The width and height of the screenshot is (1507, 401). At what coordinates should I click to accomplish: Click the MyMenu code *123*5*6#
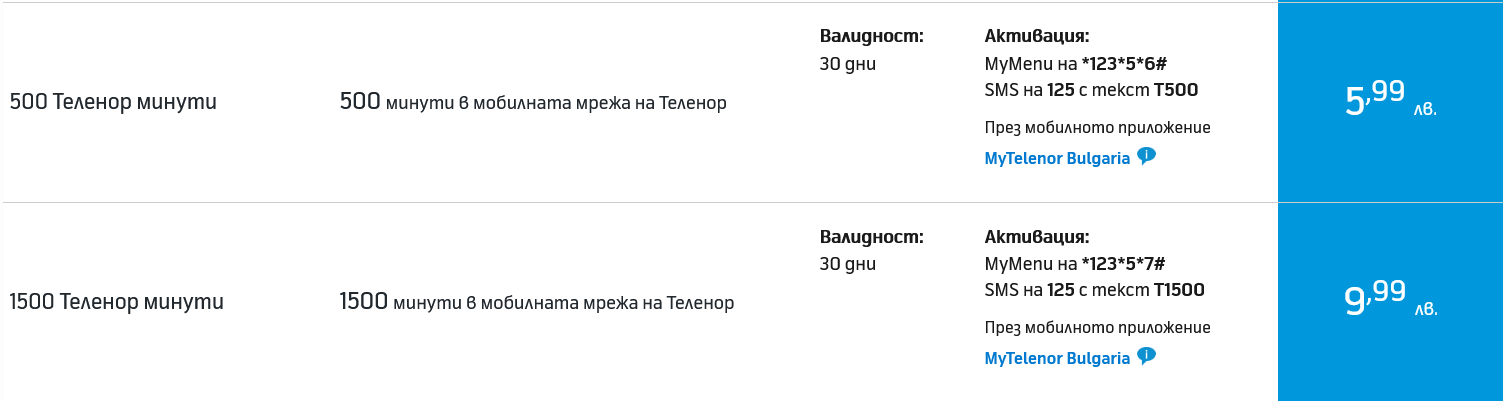coord(1123,64)
